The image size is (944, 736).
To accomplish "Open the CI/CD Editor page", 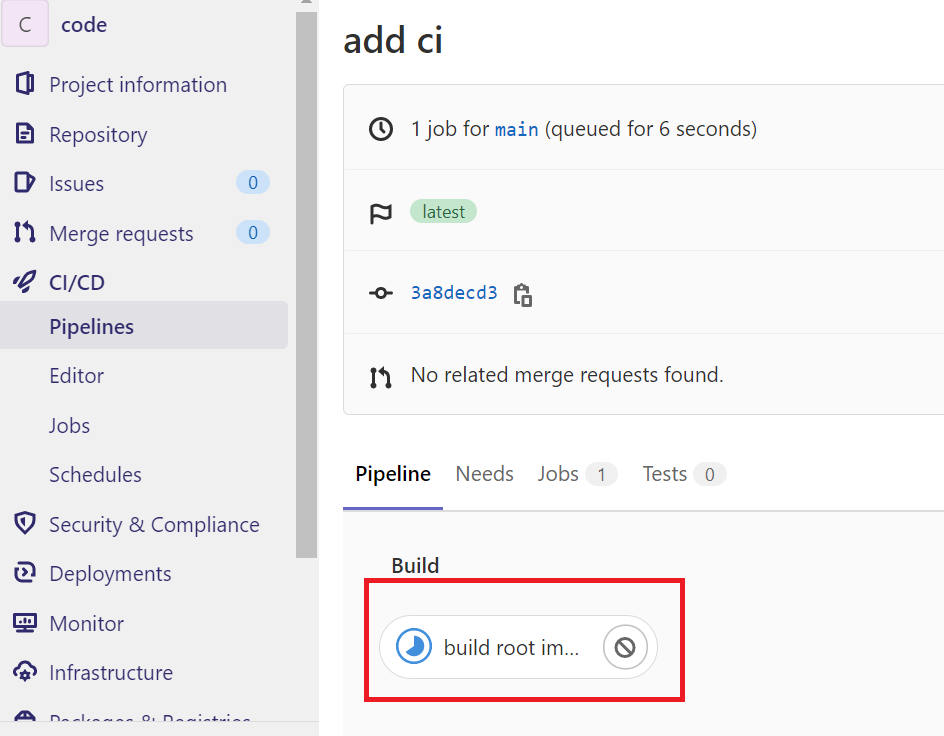I will point(76,376).
